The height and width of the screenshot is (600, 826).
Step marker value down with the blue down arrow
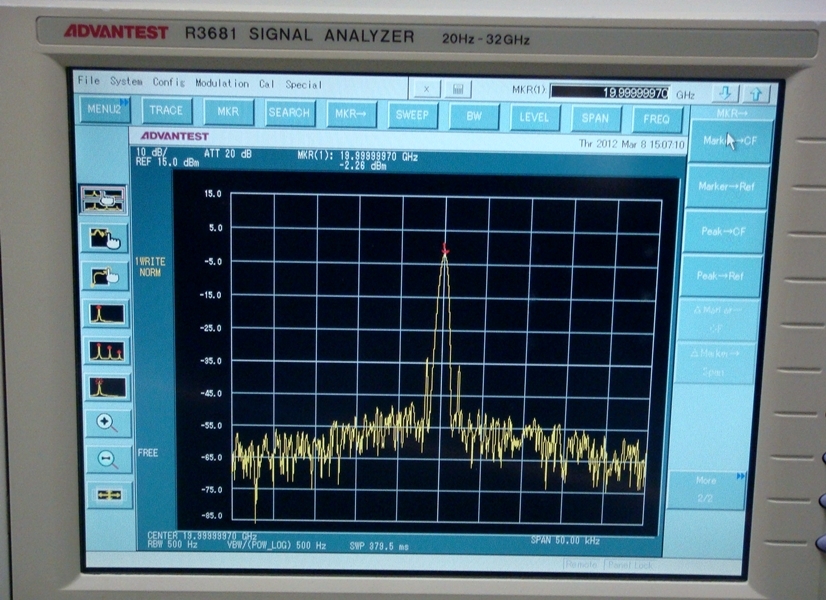pos(725,94)
